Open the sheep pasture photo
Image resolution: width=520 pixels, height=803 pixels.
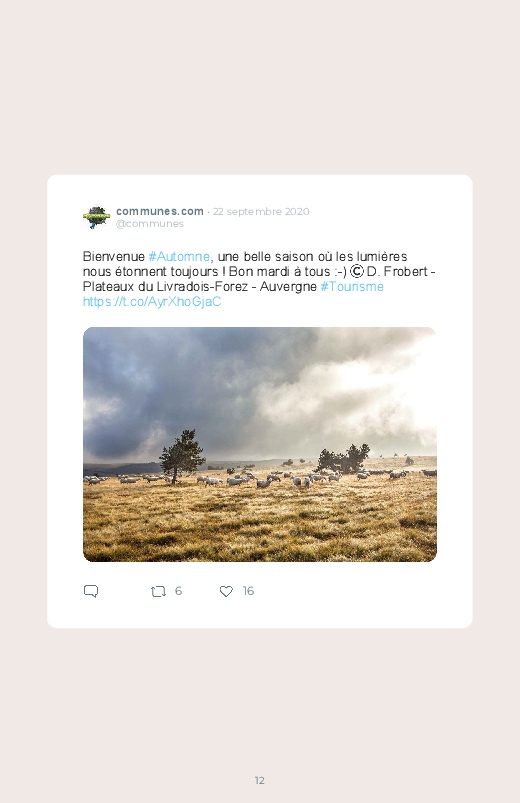click(260, 445)
